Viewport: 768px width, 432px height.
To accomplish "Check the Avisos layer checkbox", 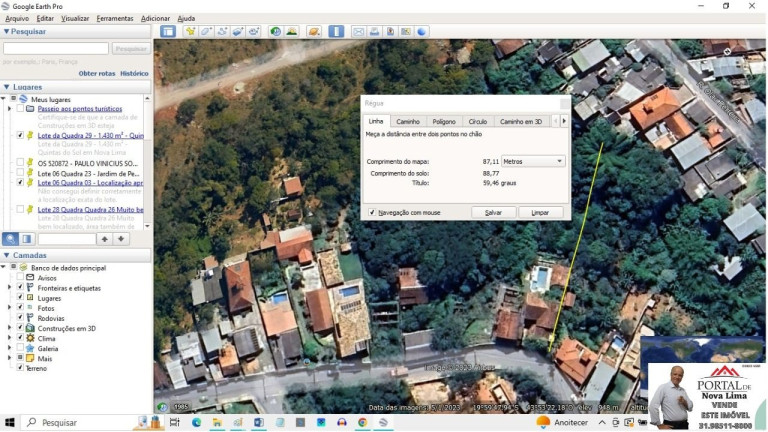I will point(20,277).
